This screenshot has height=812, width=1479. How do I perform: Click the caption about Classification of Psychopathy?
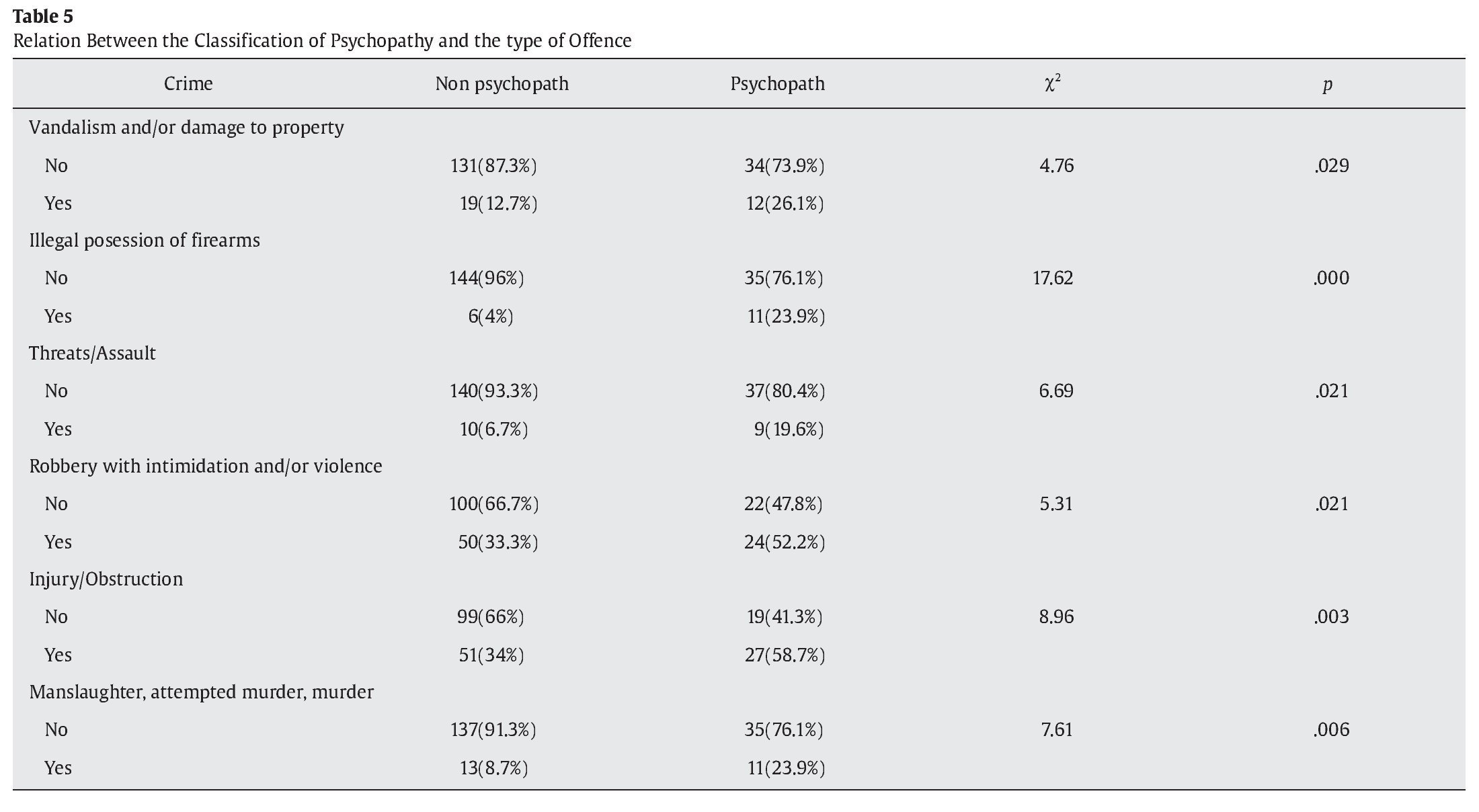tap(322, 41)
